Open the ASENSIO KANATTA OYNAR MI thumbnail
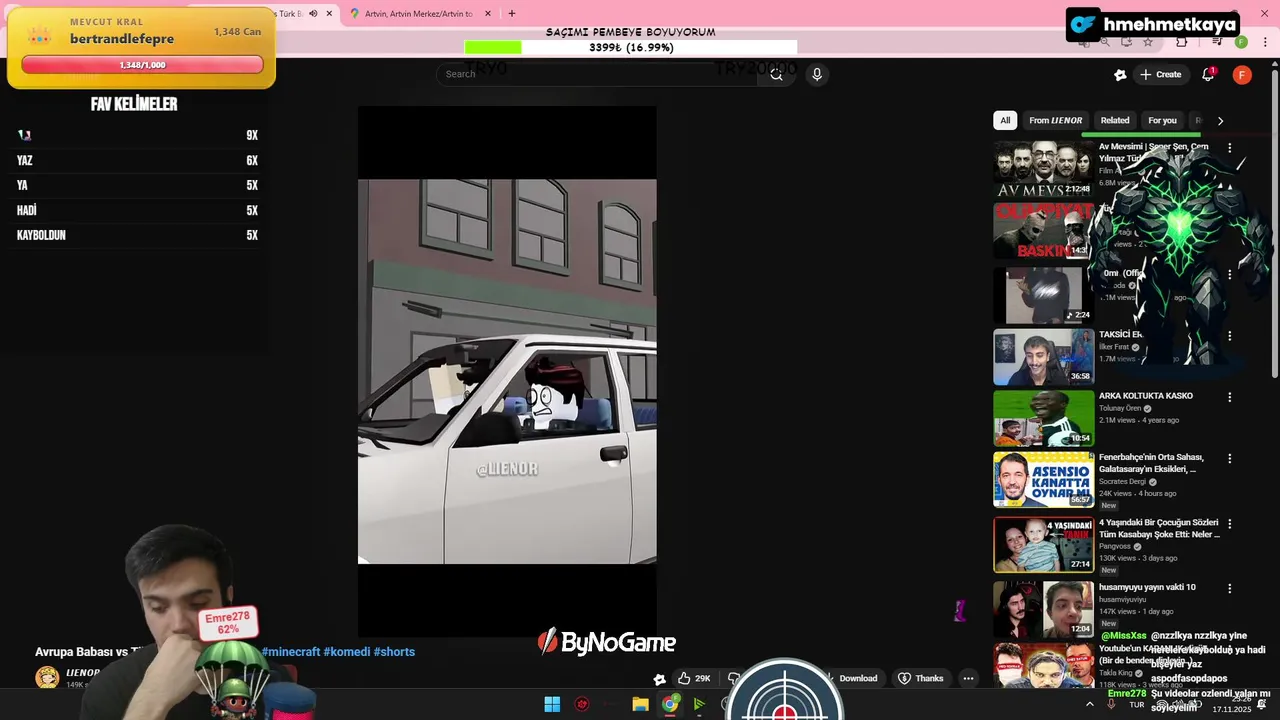 [1043, 480]
